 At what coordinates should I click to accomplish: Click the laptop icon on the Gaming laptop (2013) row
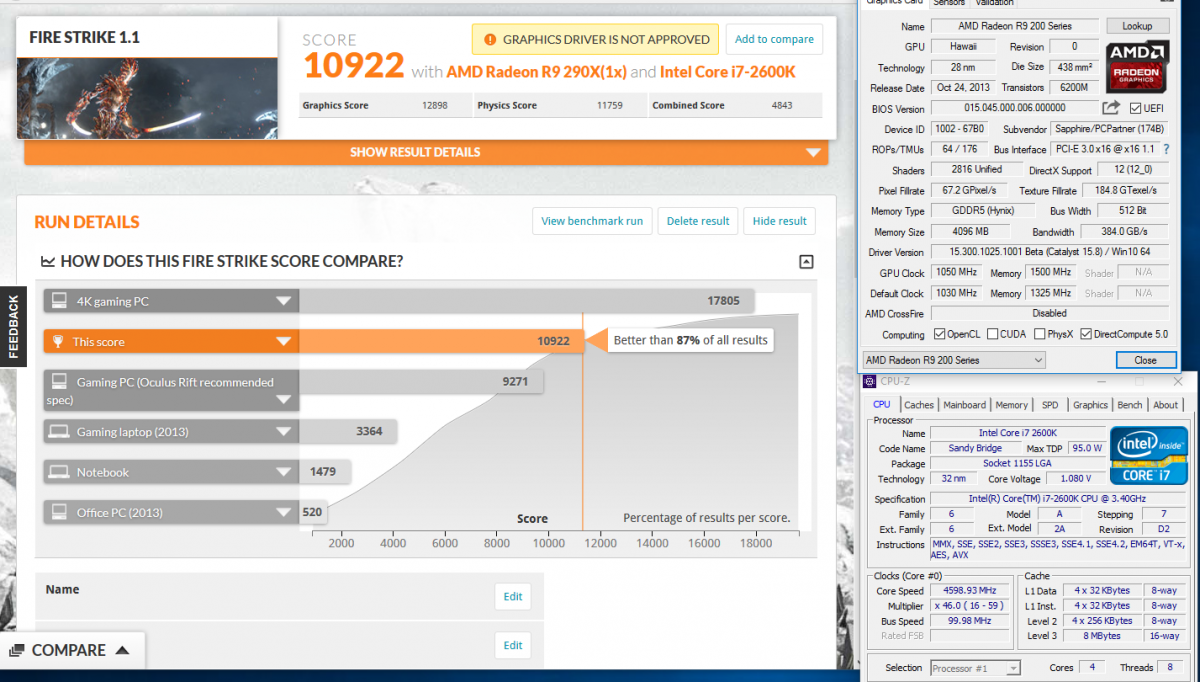point(59,432)
